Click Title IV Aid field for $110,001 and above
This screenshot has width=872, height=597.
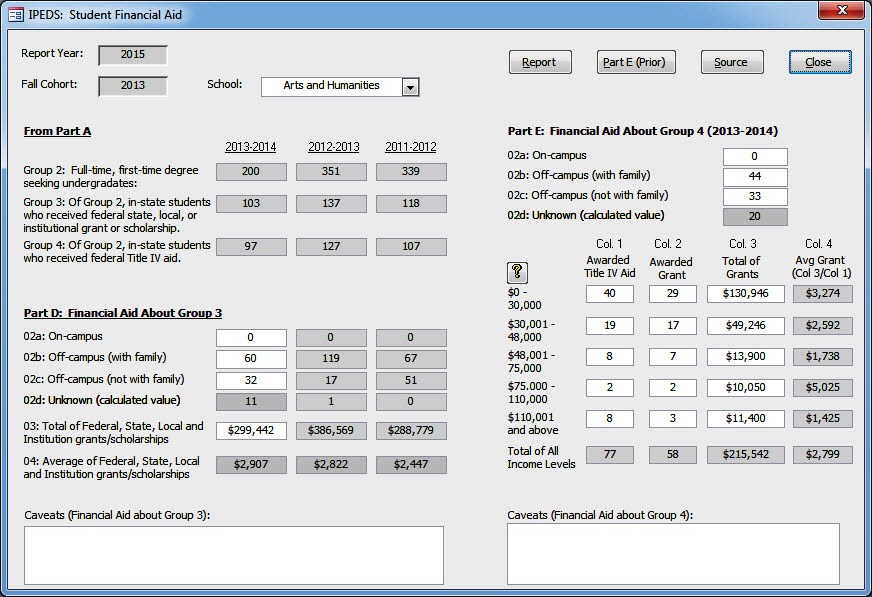pos(610,419)
